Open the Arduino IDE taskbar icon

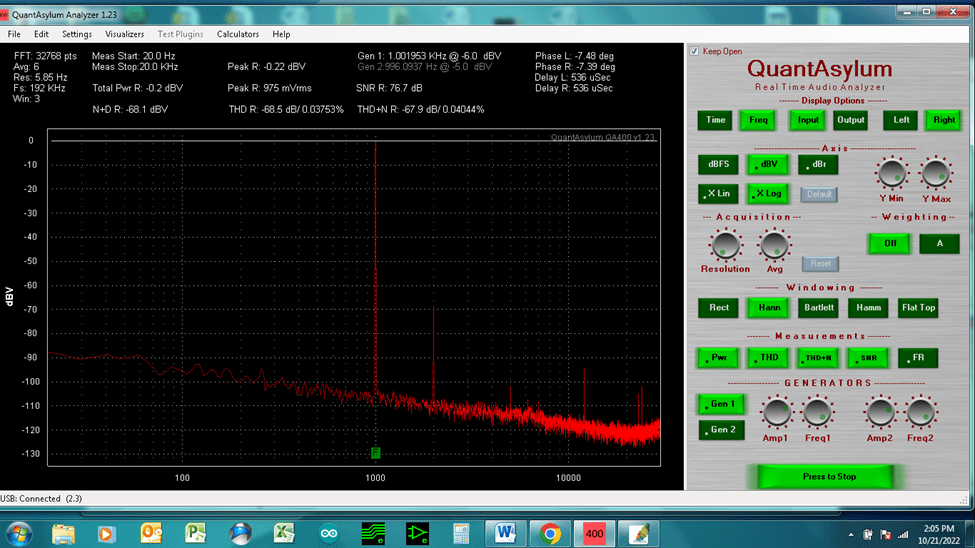(x=329, y=534)
